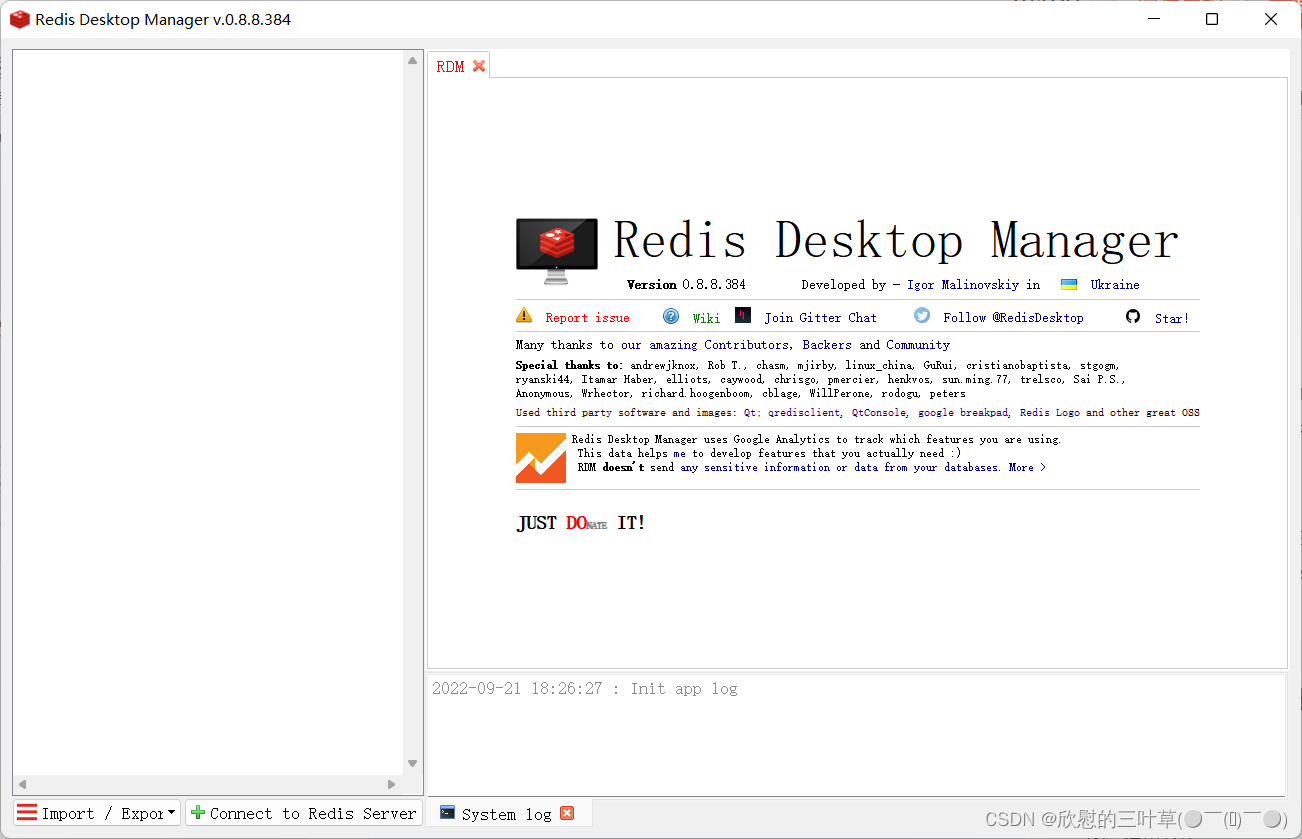
Task: Open the Follow @RedisDesktop link
Action: [1013, 318]
